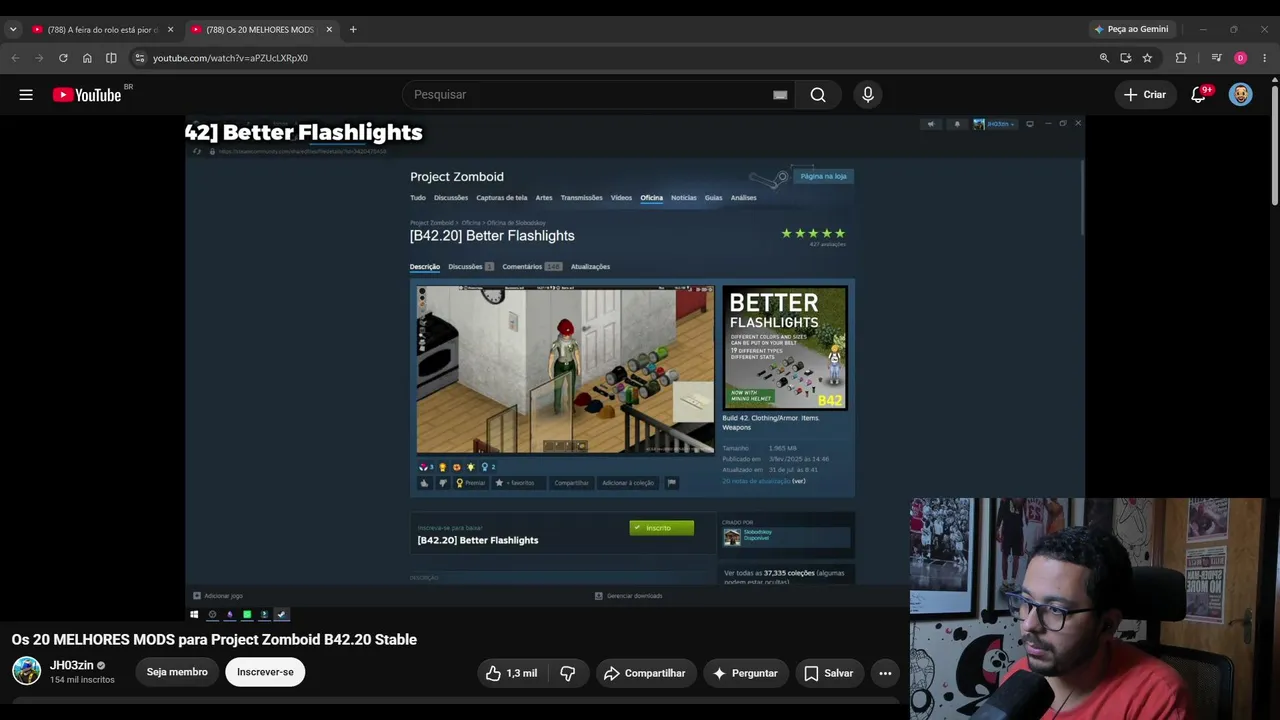Click the Peça ao Gemini button
Screen dimensions: 1280x720
click(1131, 29)
